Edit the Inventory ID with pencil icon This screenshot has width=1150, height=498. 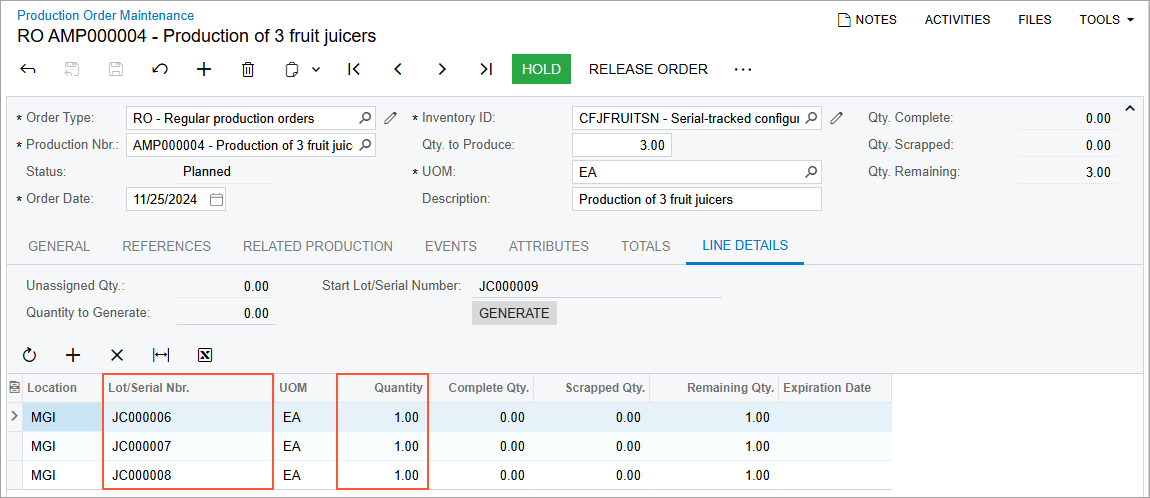click(x=837, y=118)
